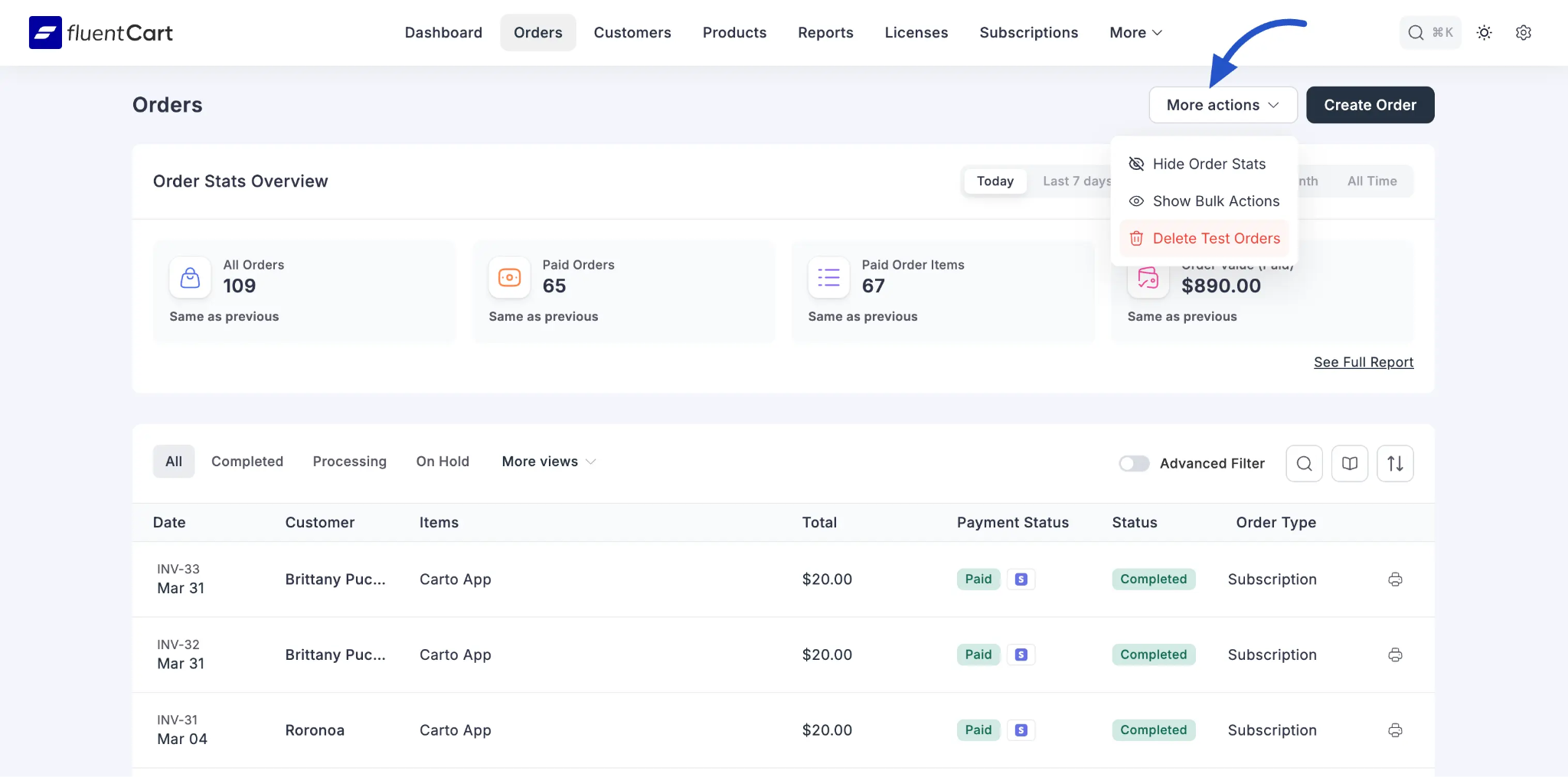Toggle the light/dark theme sun icon

point(1484,32)
